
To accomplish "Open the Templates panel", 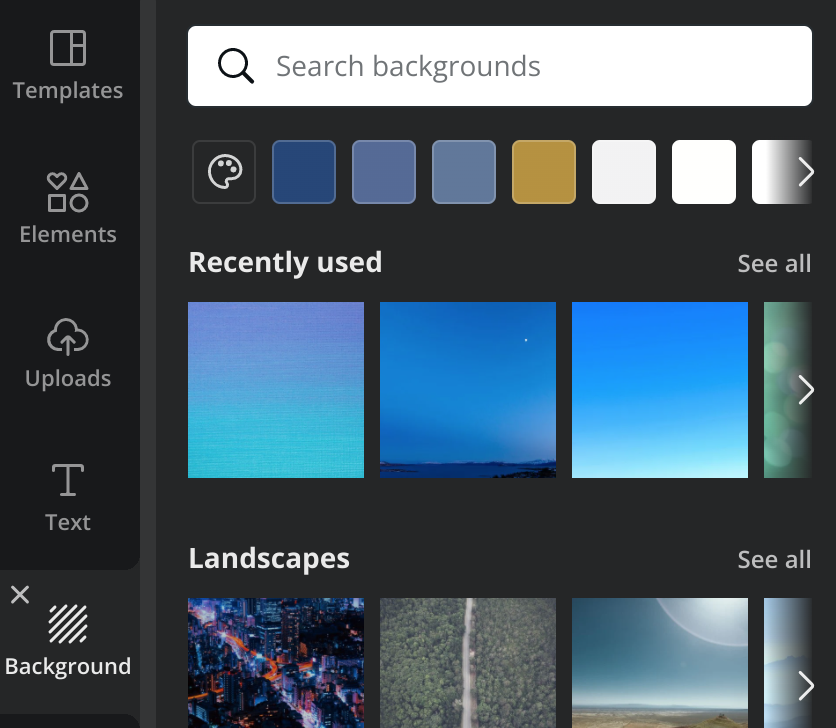I will (68, 65).
